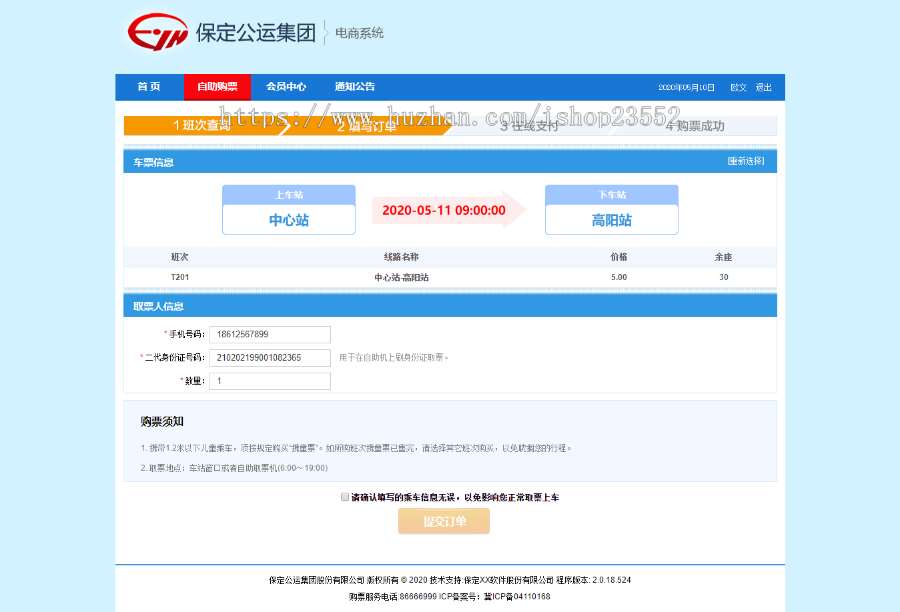Click the 手机号码 phone number input field
The height and width of the screenshot is (612, 900).
tap(270, 334)
